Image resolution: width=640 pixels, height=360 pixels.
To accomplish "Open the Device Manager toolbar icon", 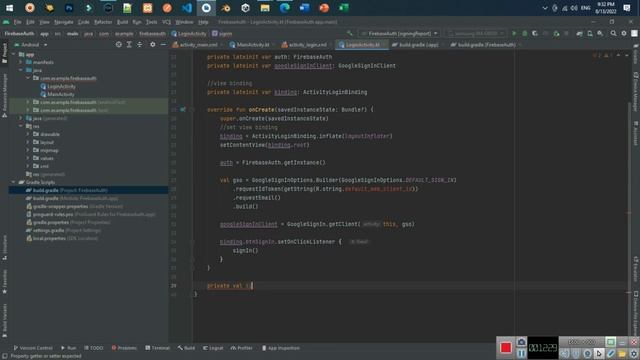I will click(x=590, y=33).
